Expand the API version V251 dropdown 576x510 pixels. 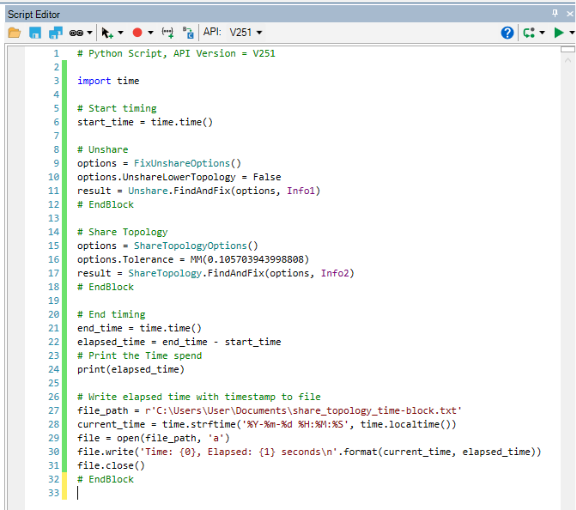coord(245,32)
